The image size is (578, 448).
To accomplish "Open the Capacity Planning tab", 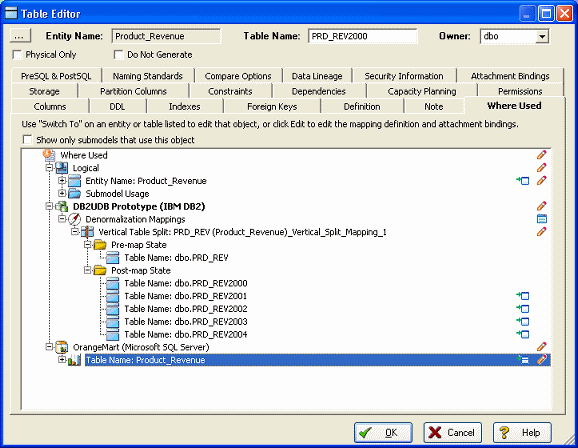I will coord(422,91).
